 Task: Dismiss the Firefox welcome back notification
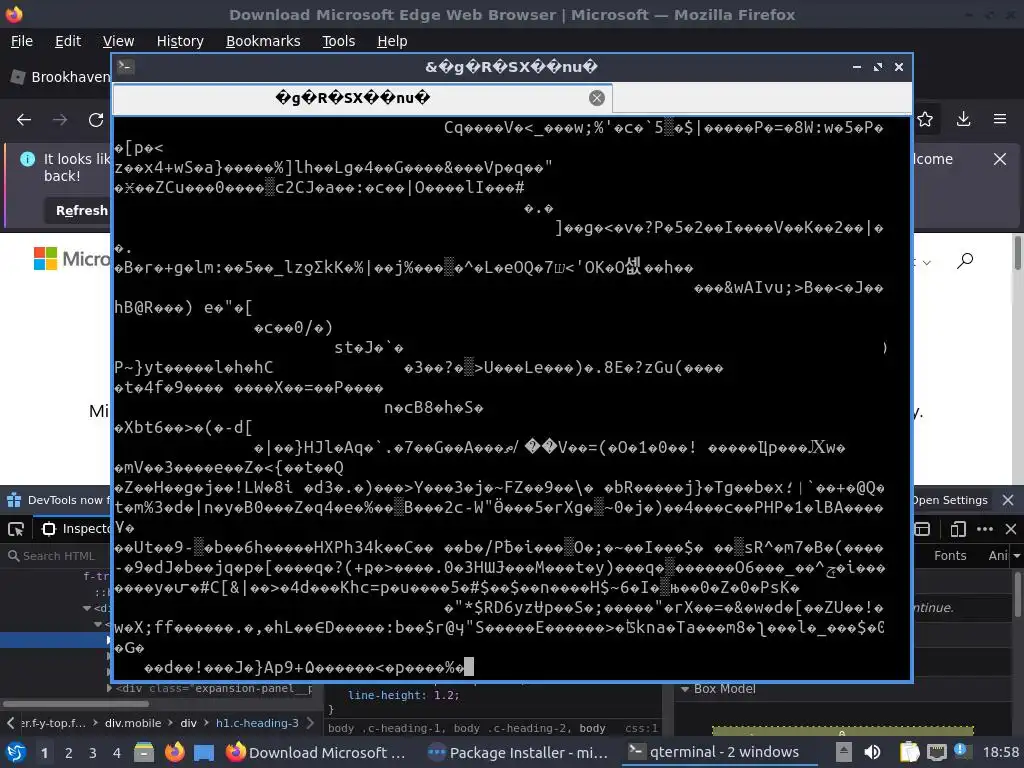999,159
